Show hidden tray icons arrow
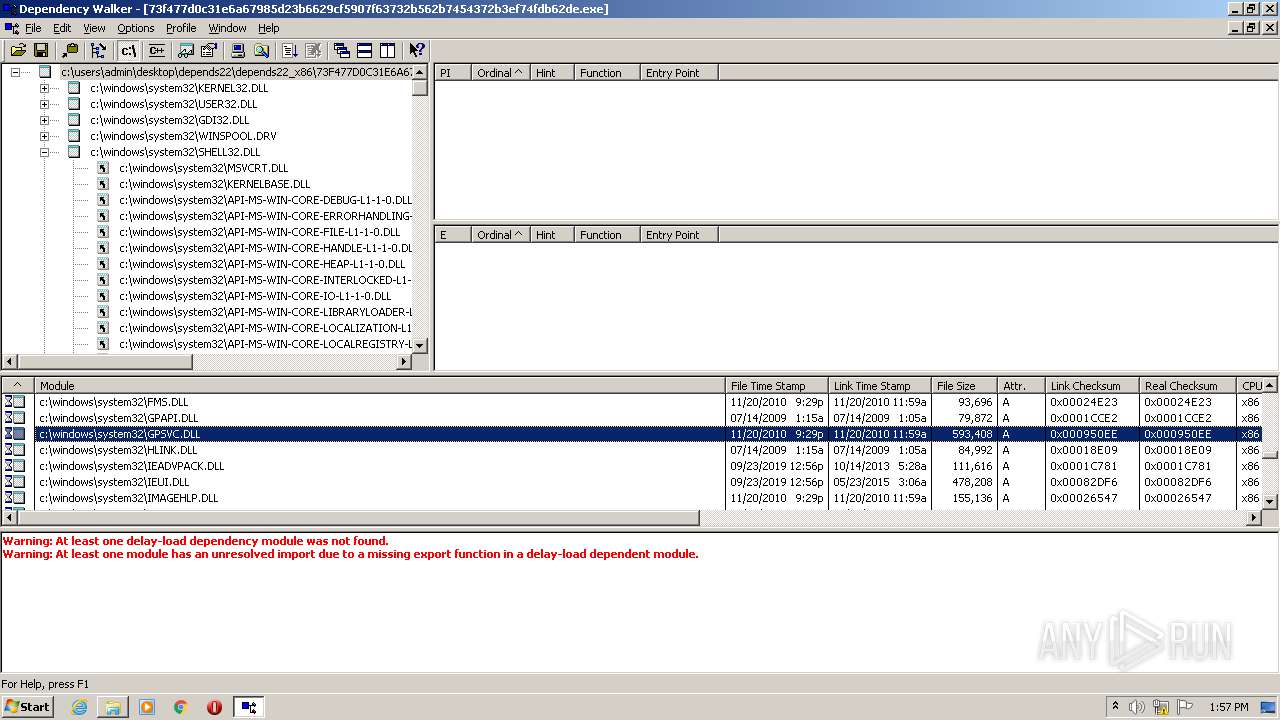 (1115, 707)
